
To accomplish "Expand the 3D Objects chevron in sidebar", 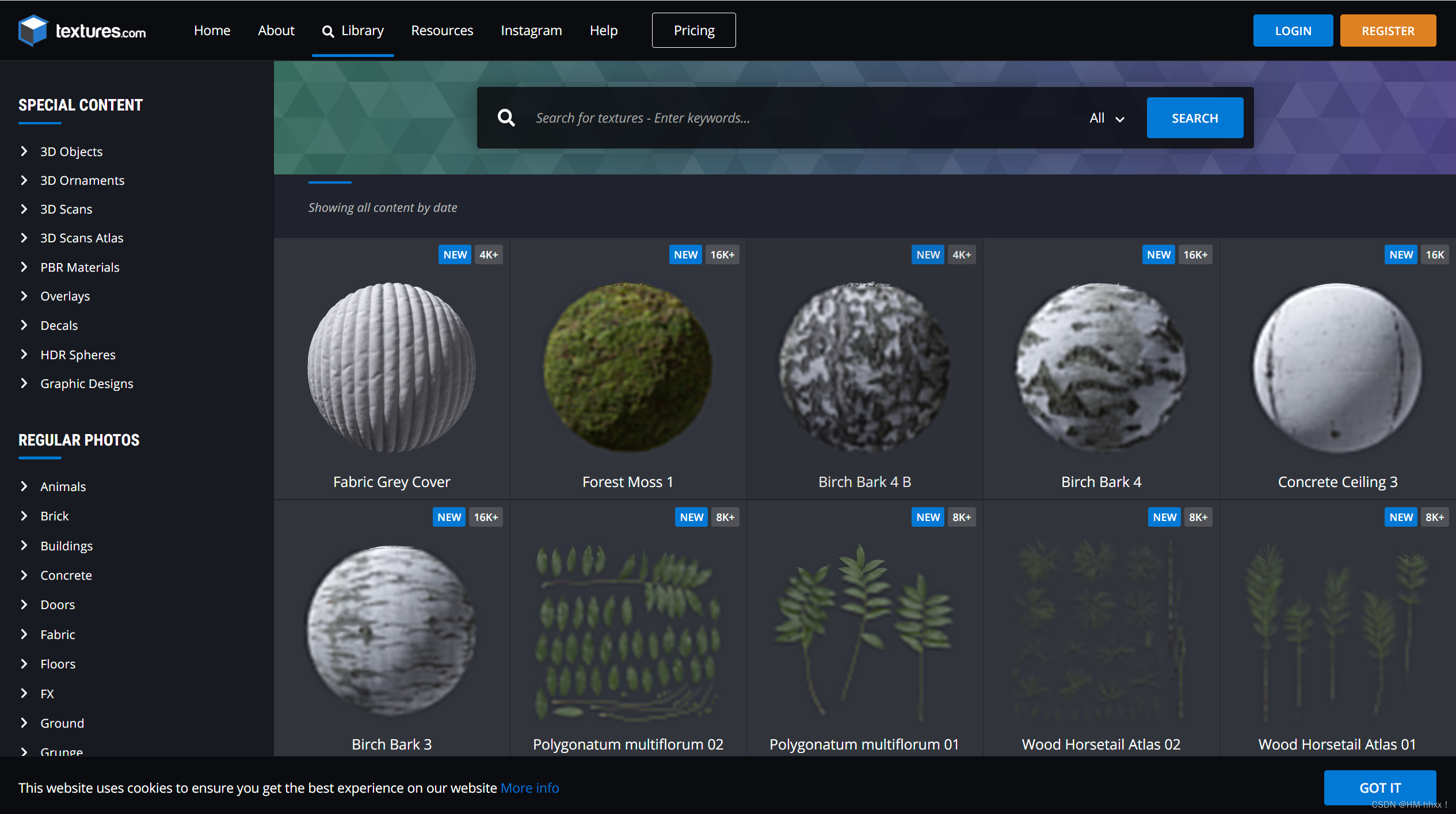I will click(x=24, y=151).
